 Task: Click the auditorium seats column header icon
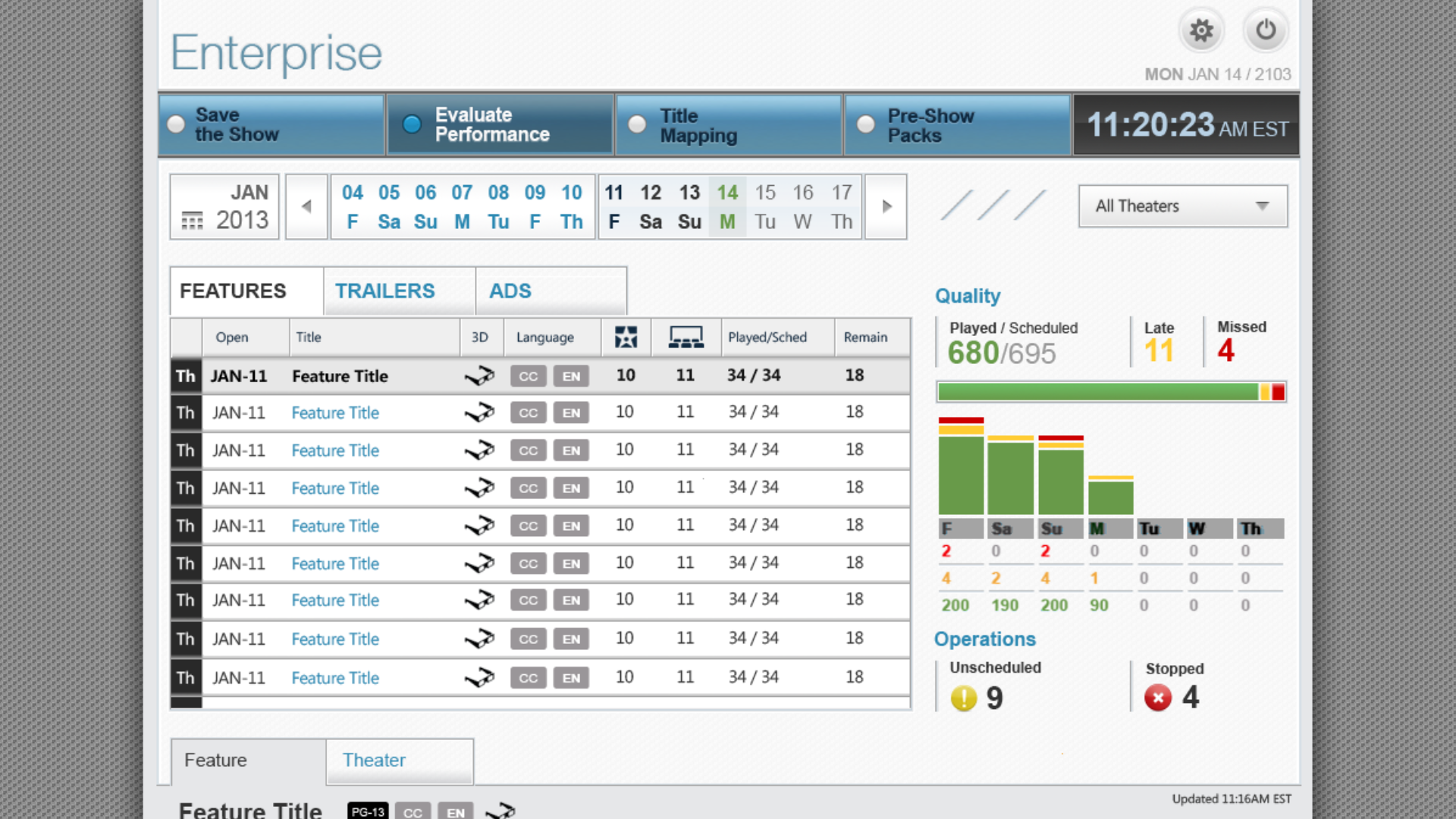coord(686,337)
